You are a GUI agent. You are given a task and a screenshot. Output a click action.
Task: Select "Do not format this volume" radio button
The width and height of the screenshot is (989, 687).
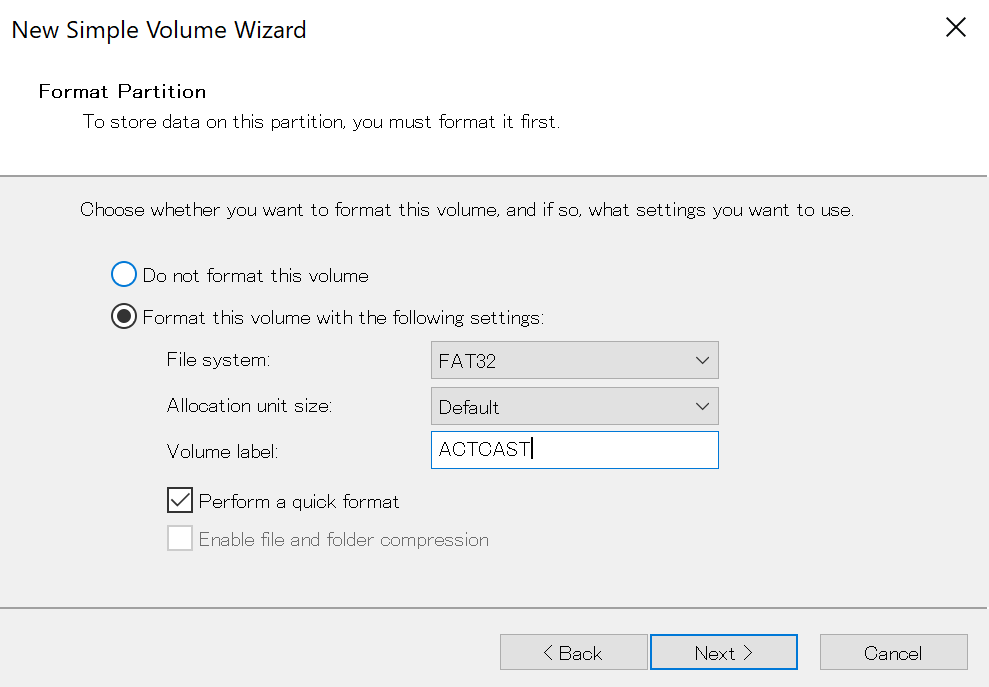tap(123, 275)
